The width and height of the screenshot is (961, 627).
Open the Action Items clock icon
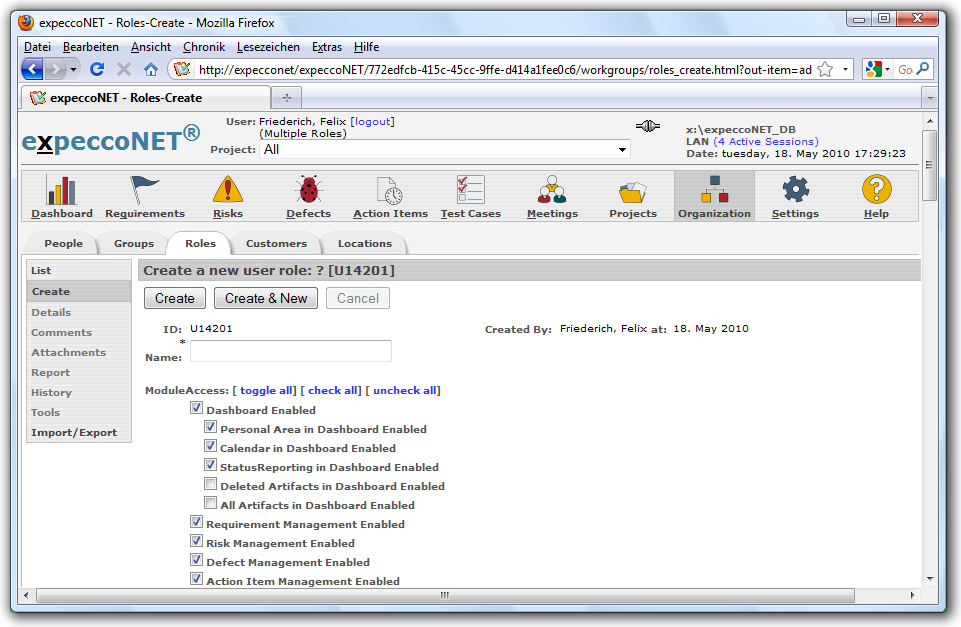click(x=390, y=190)
